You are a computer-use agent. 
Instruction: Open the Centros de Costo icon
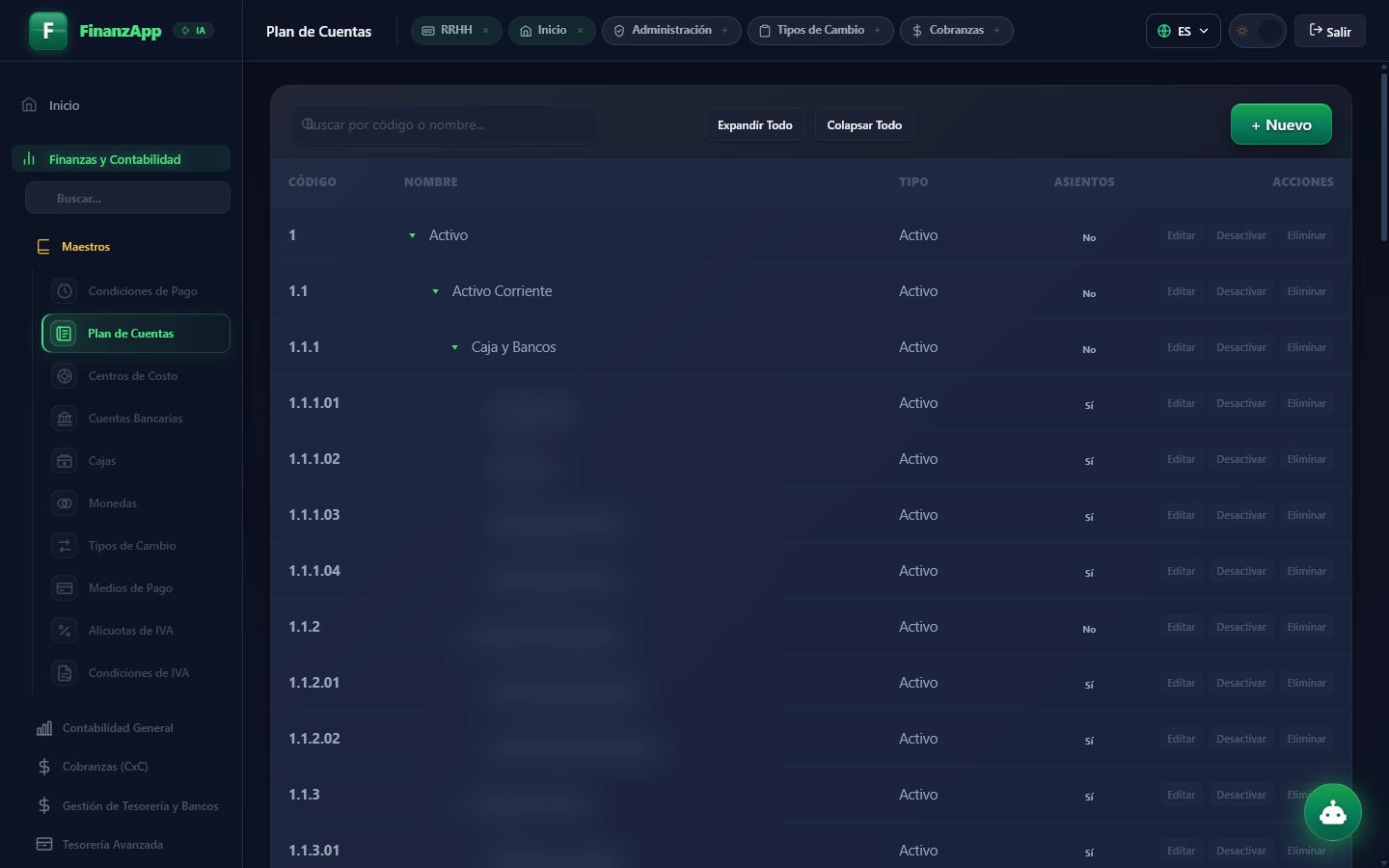point(65,375)
